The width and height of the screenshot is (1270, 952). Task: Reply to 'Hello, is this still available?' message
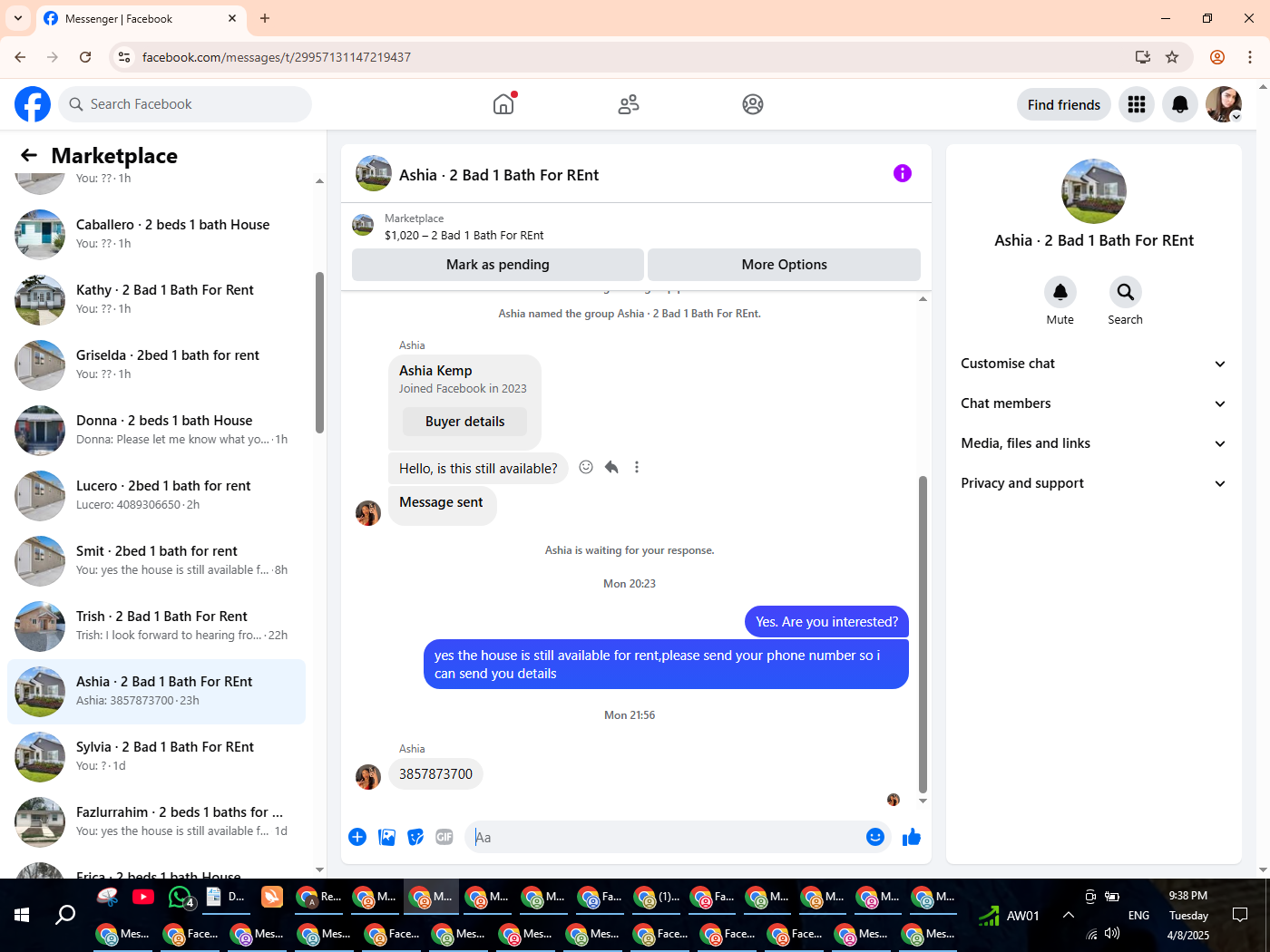coord(611,467)
